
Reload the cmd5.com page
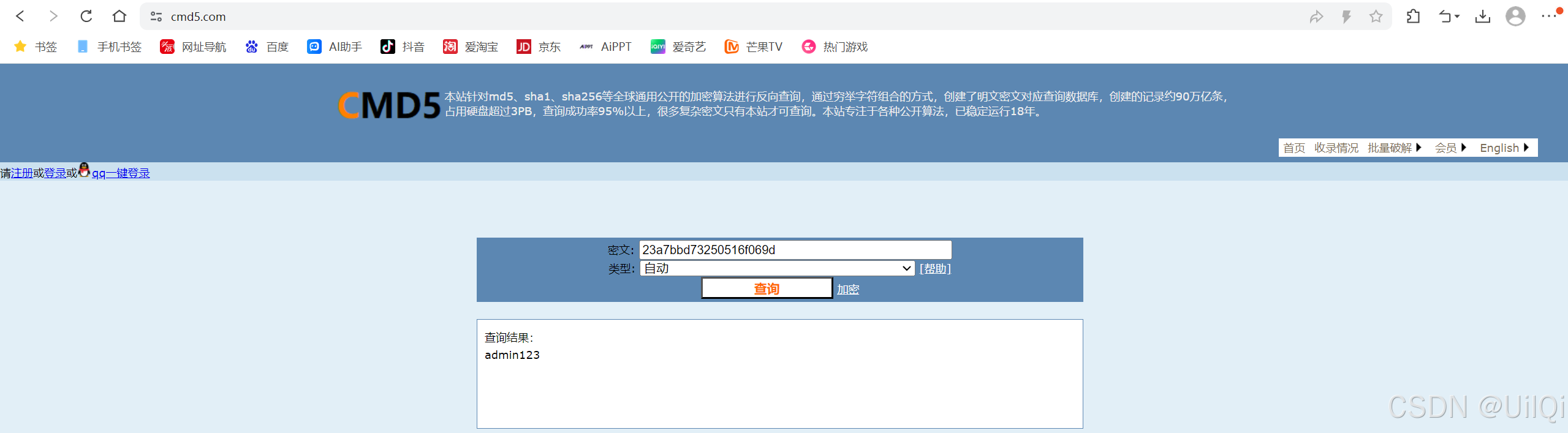click(86, 16)
